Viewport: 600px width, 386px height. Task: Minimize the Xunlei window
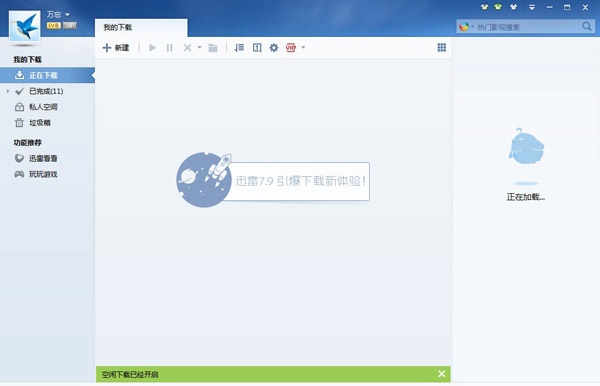point(549,7)
